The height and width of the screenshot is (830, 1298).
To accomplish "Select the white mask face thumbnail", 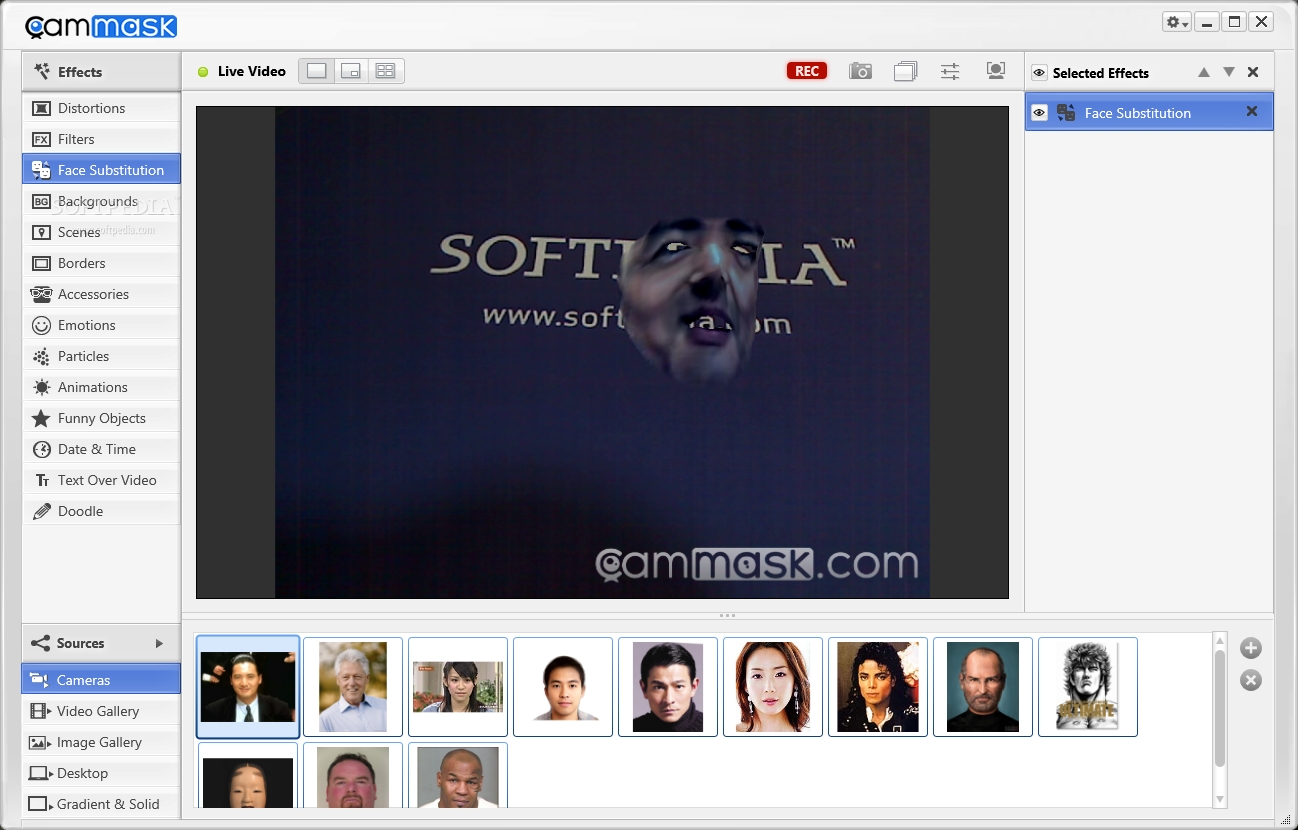I will click(x=248, y=775).
